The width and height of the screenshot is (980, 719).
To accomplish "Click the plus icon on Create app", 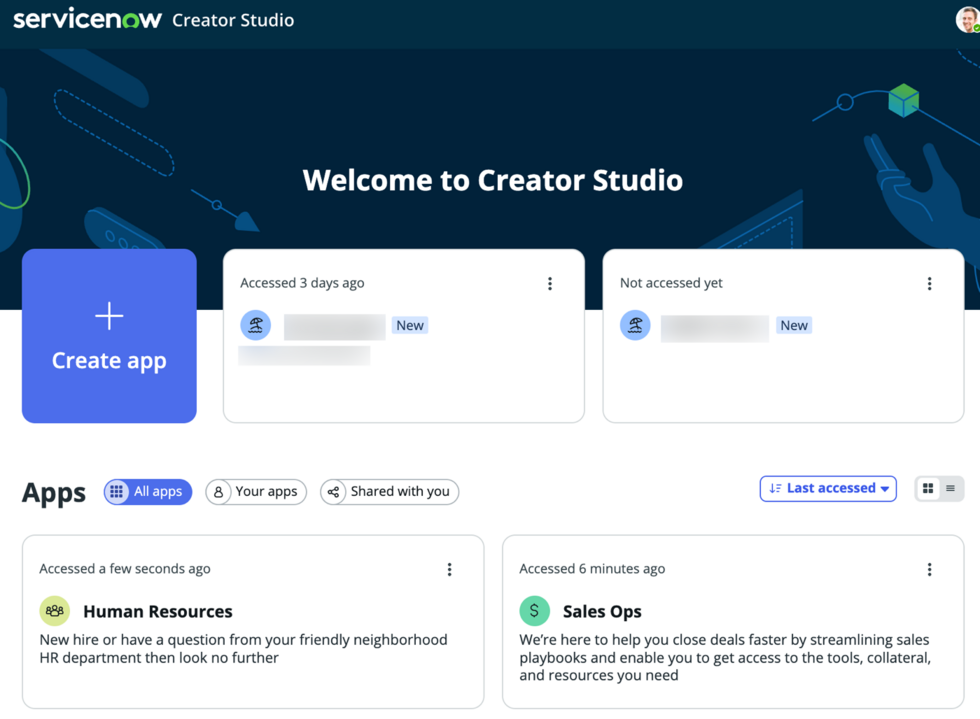I will (109, 316).
